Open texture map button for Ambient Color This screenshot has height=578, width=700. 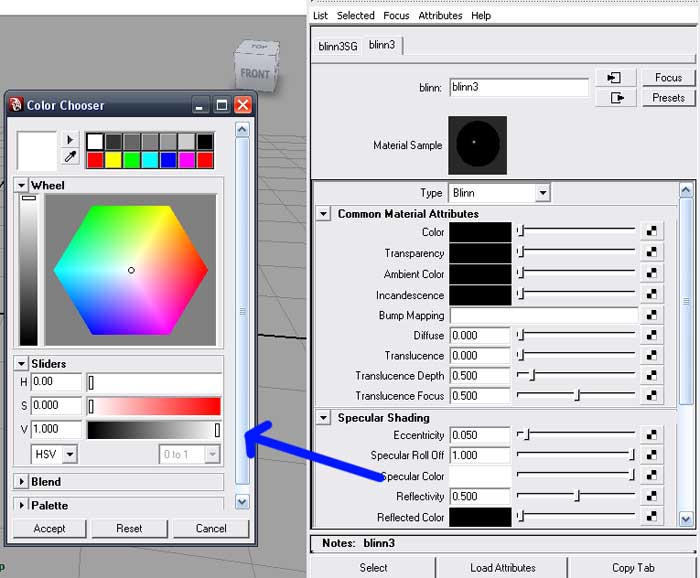coord(651,273)
